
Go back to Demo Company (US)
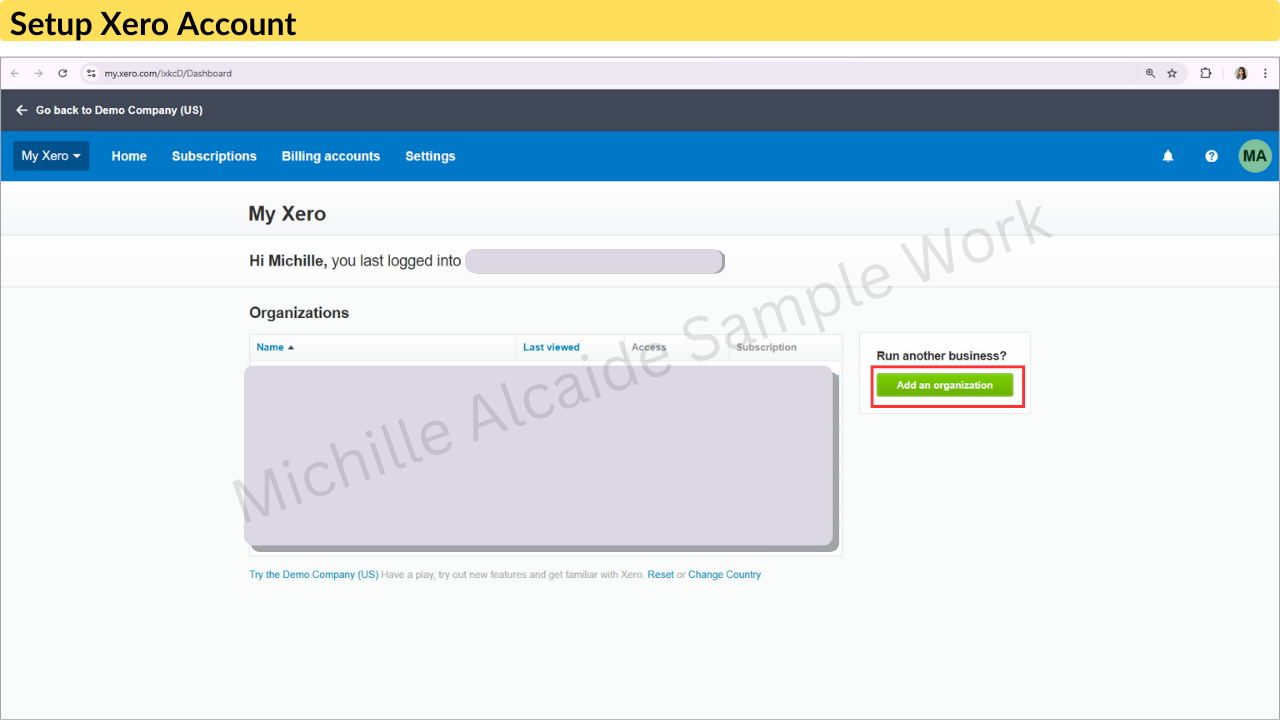[x=110, y=110]
